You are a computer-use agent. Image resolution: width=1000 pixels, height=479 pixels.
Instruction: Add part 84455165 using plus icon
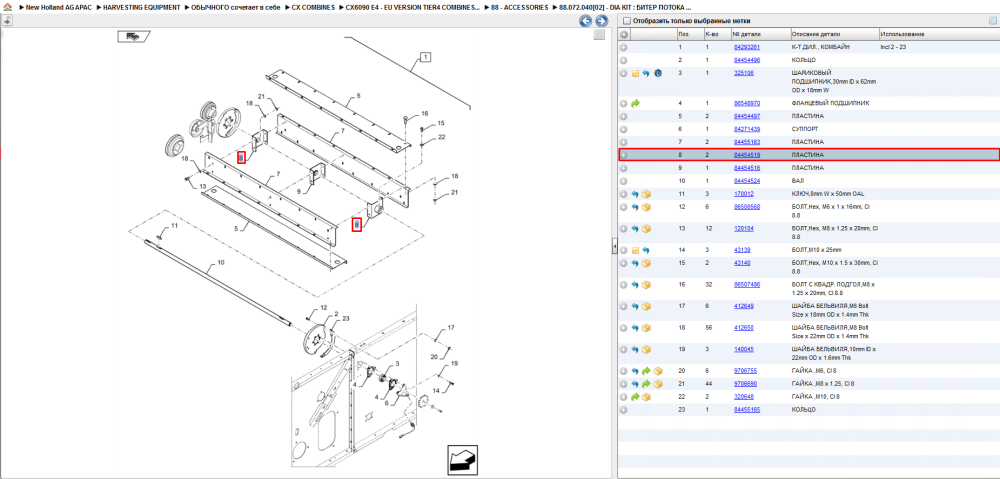coord(624,409)
